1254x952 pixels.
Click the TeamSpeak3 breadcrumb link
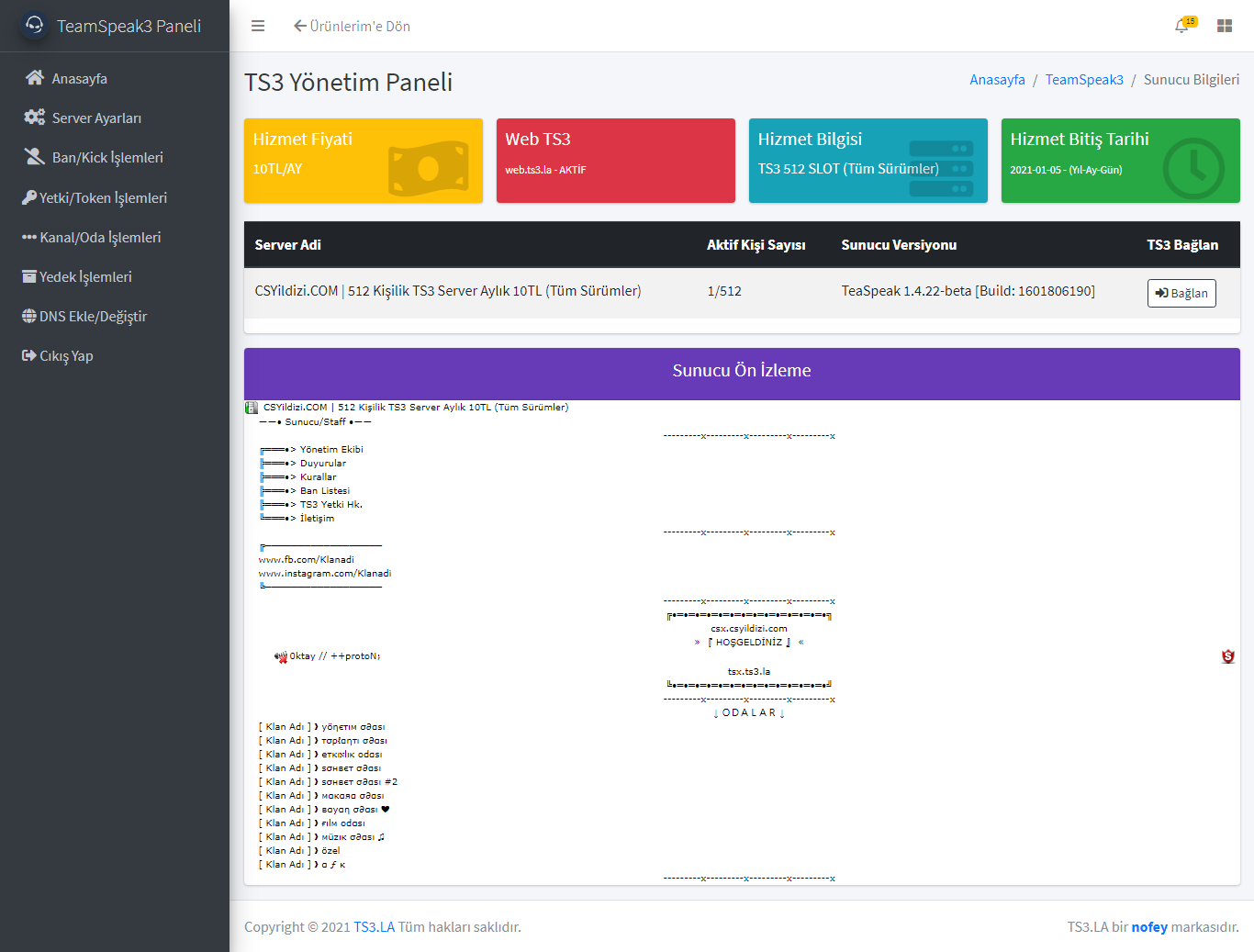point(1084,80)
